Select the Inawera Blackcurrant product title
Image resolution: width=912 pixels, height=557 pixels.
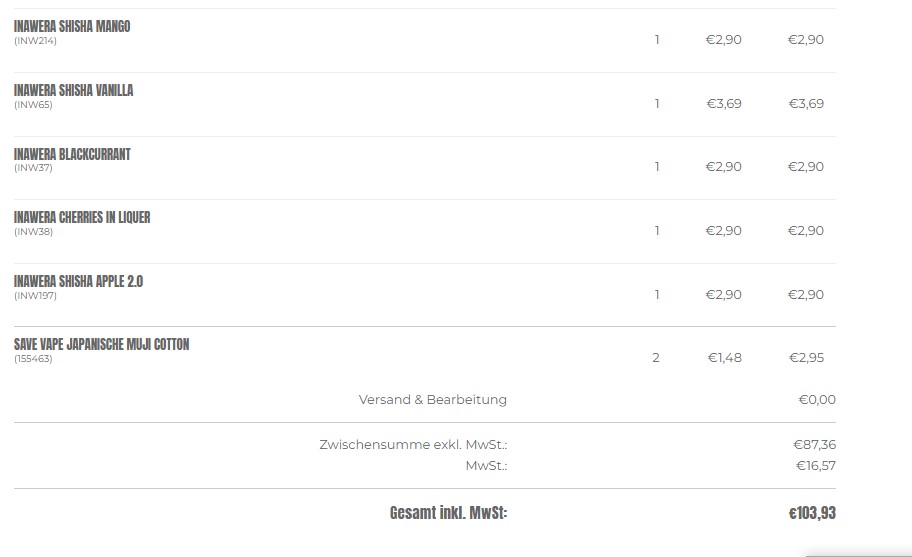(x=72, y=155)
